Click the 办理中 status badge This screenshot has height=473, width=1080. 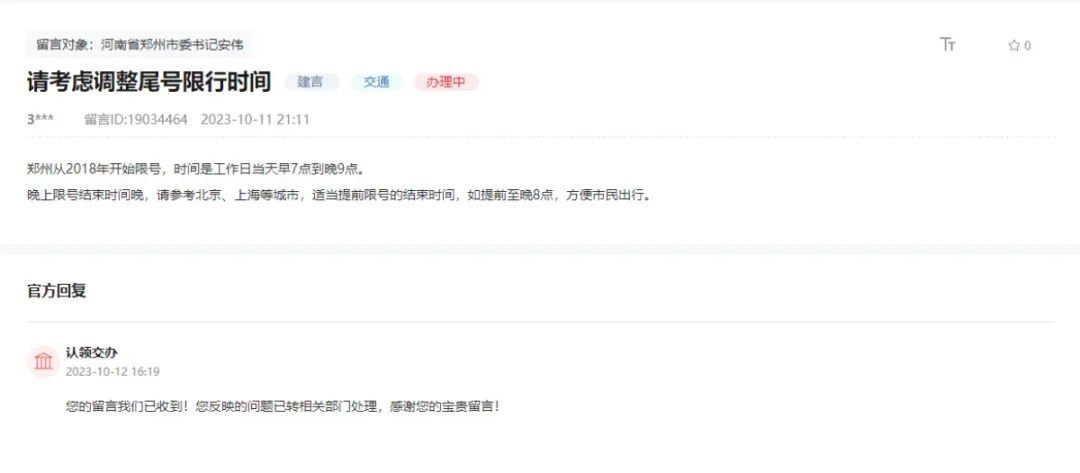tap(446, 82)
